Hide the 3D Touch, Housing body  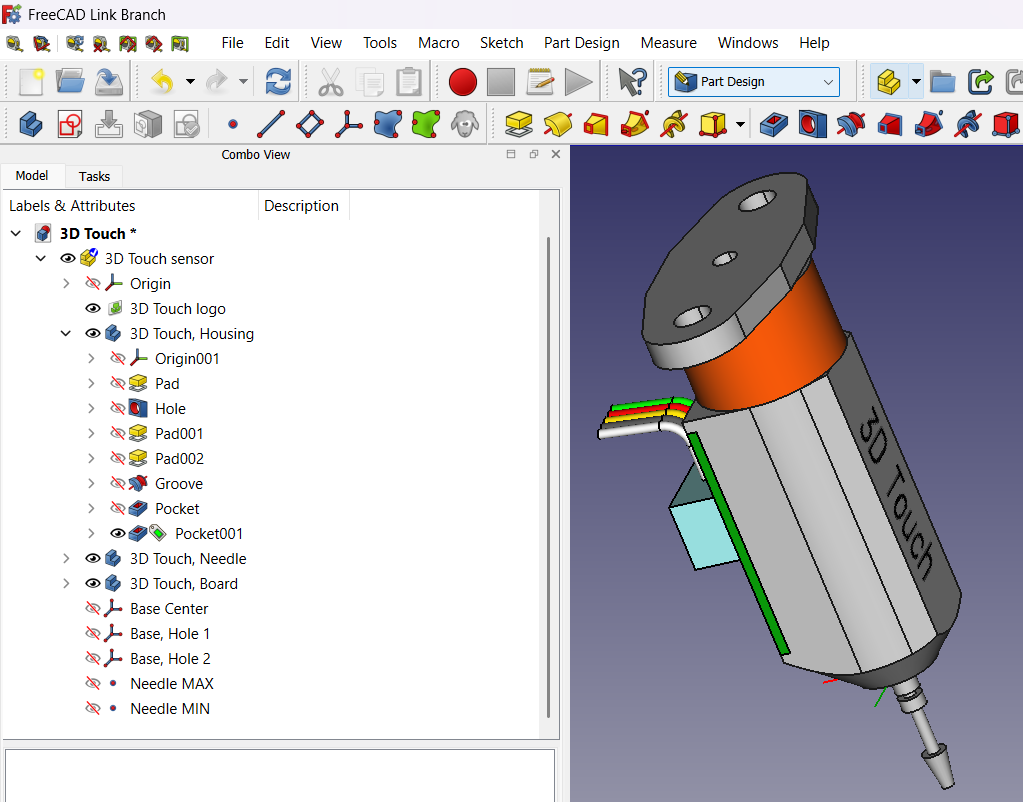click(93, 333)
